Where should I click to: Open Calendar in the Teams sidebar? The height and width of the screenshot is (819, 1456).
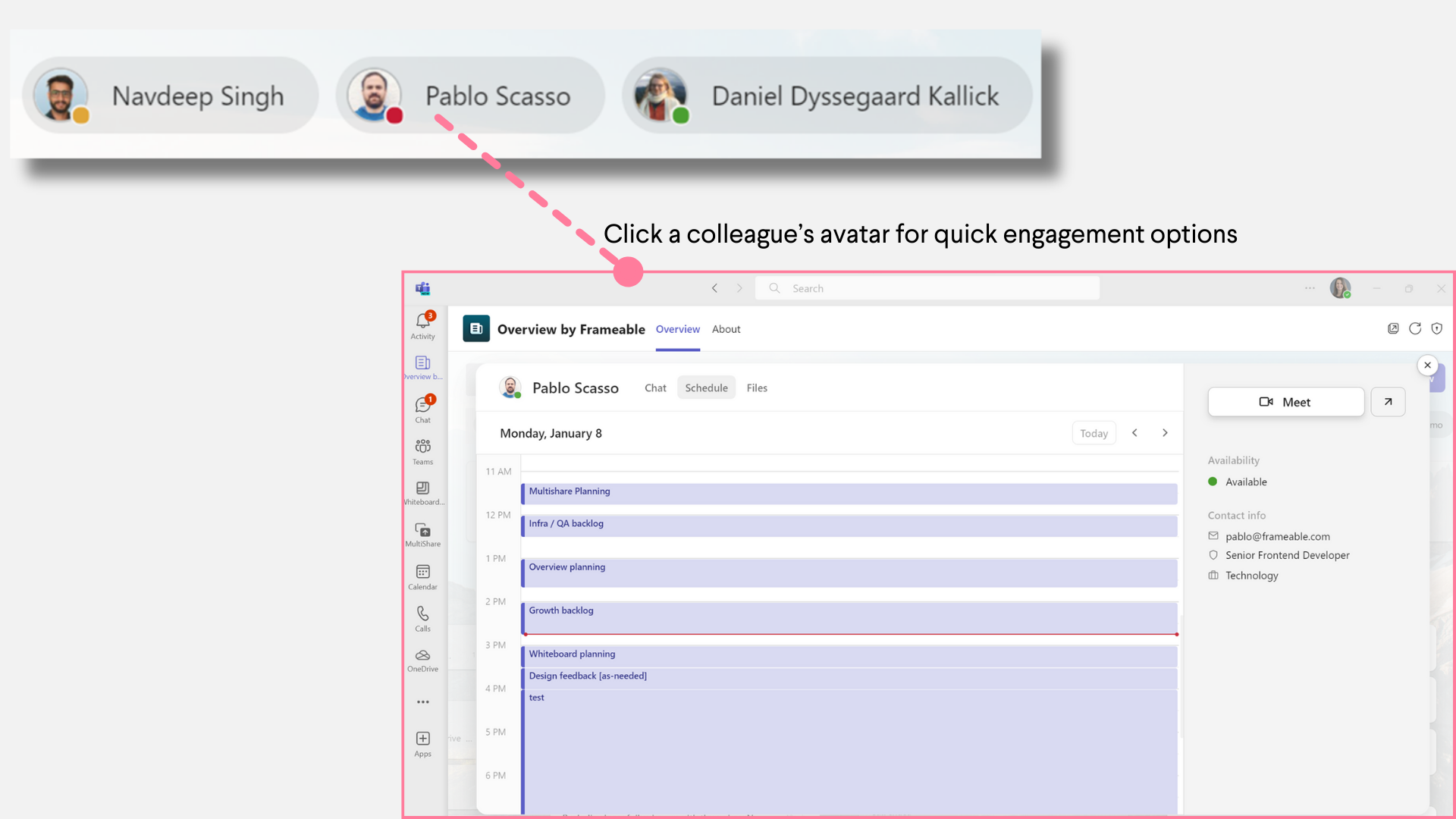[x=423, y=577]
